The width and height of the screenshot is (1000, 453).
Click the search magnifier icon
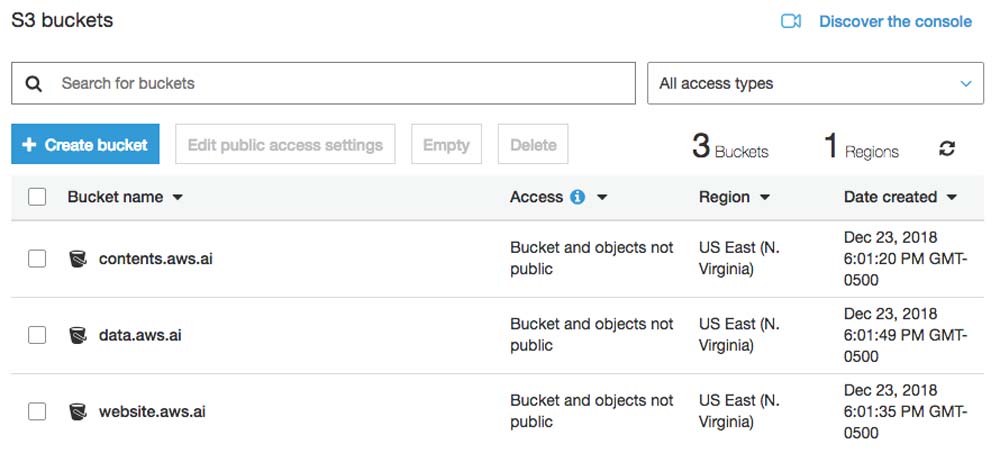34,84
